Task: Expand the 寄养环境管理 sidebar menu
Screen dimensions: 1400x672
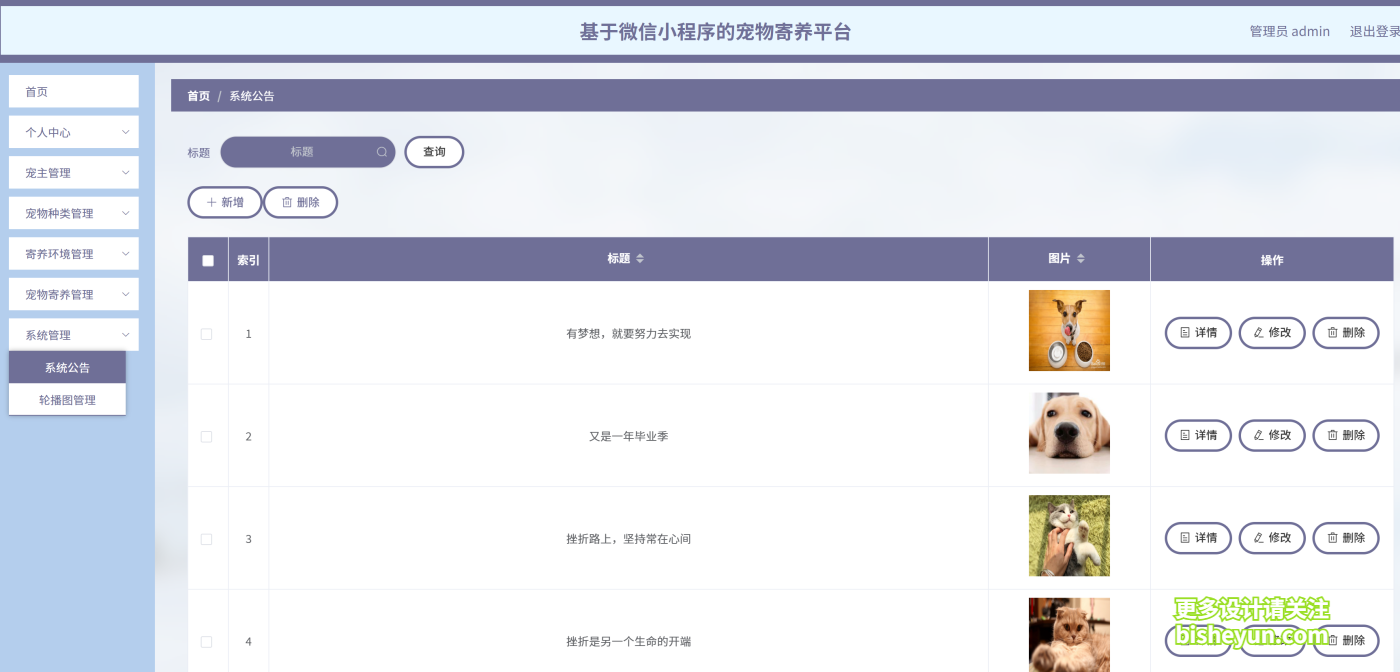Action: coord(74,254)
